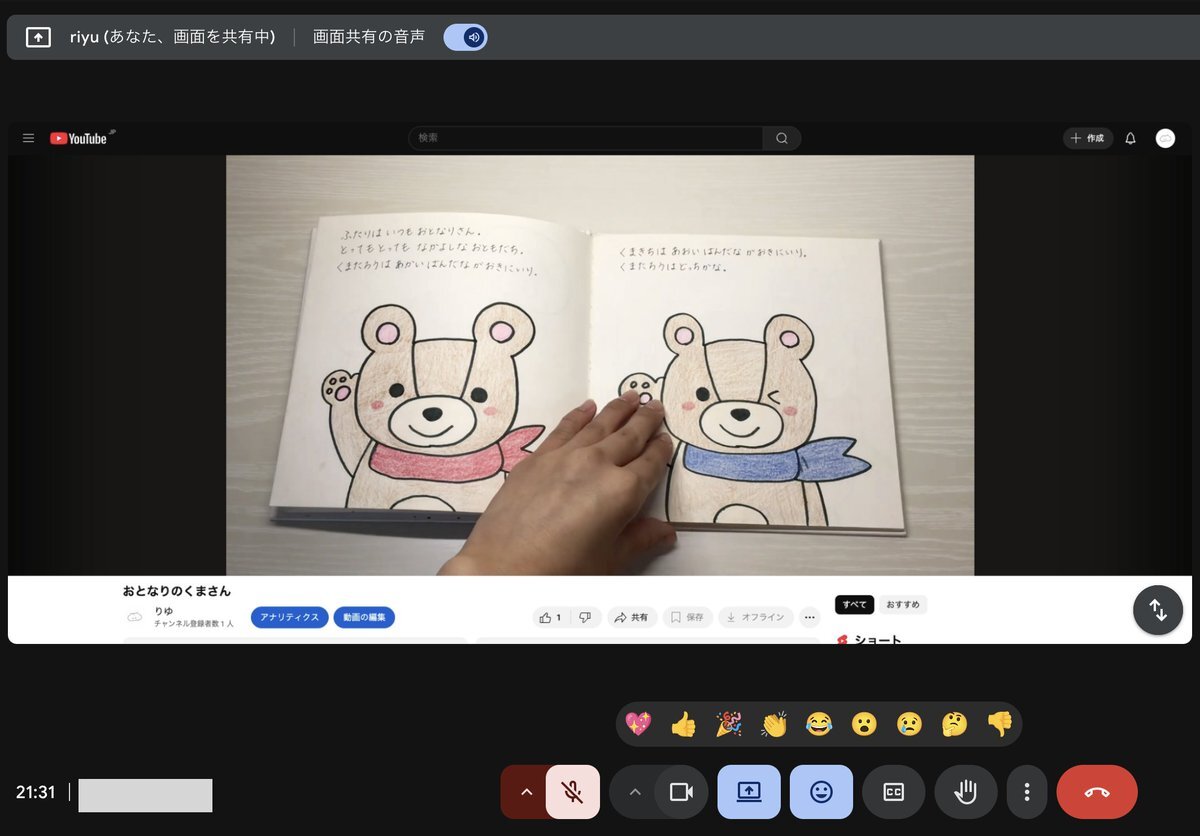Click the チャンネル登録者数 1 人 subscriber count

coord(194,624)
